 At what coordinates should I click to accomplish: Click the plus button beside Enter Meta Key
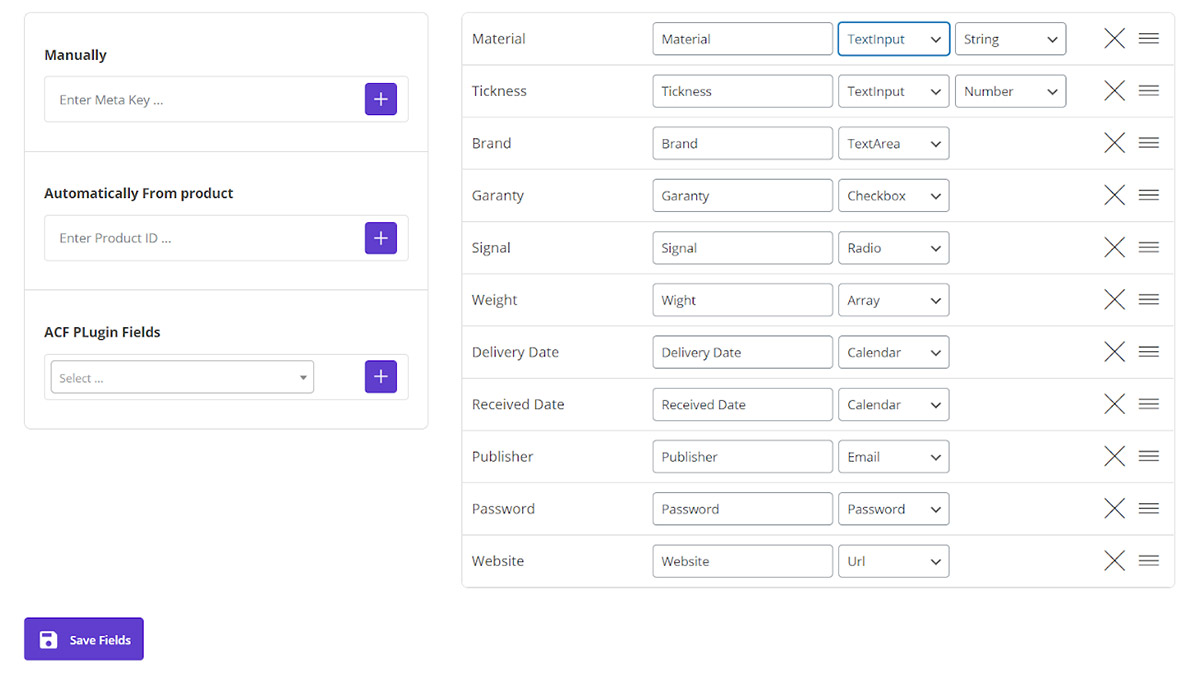pyautogui.click(x=380, y=100)
